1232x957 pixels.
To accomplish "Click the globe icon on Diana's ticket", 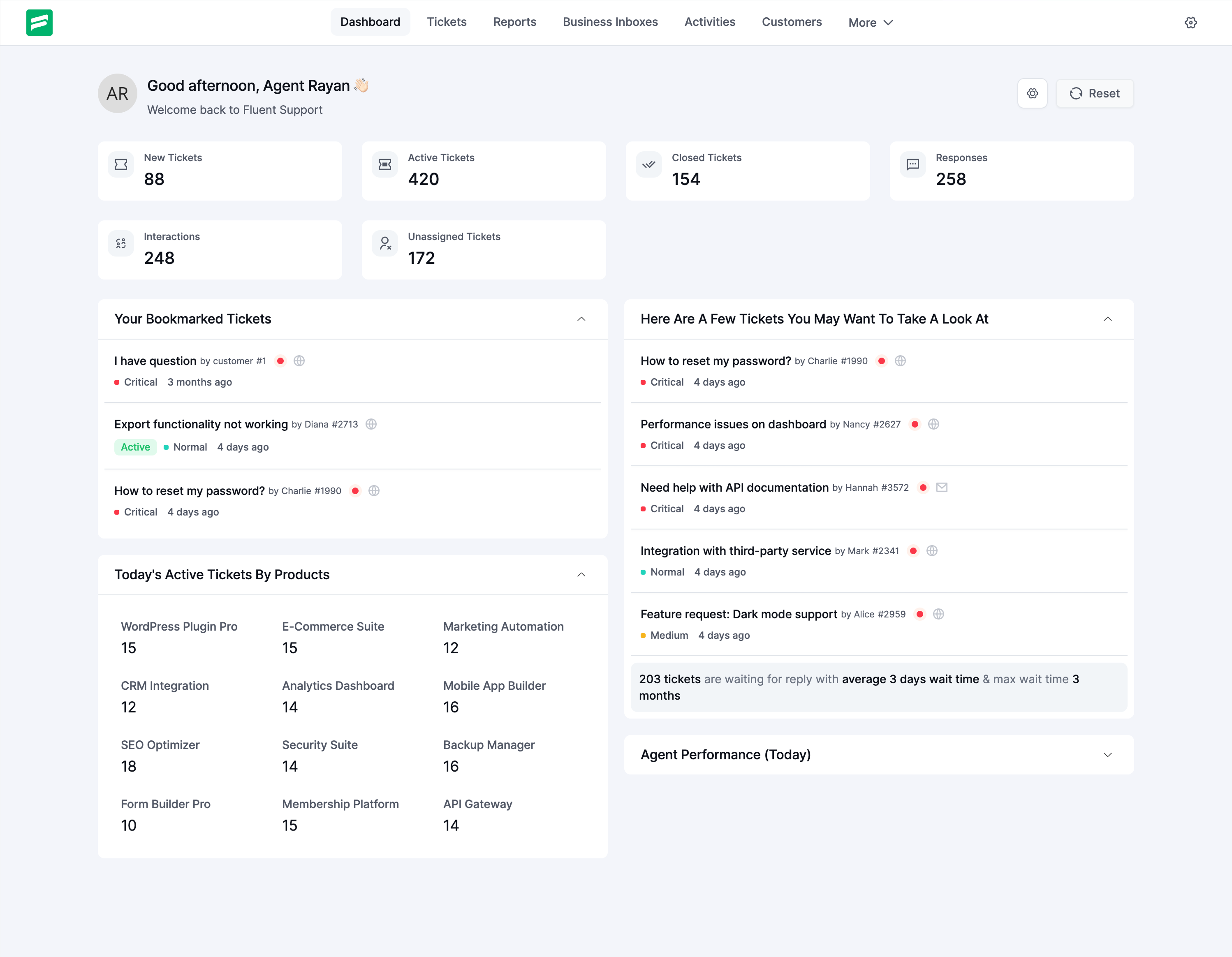I will 371,424.
